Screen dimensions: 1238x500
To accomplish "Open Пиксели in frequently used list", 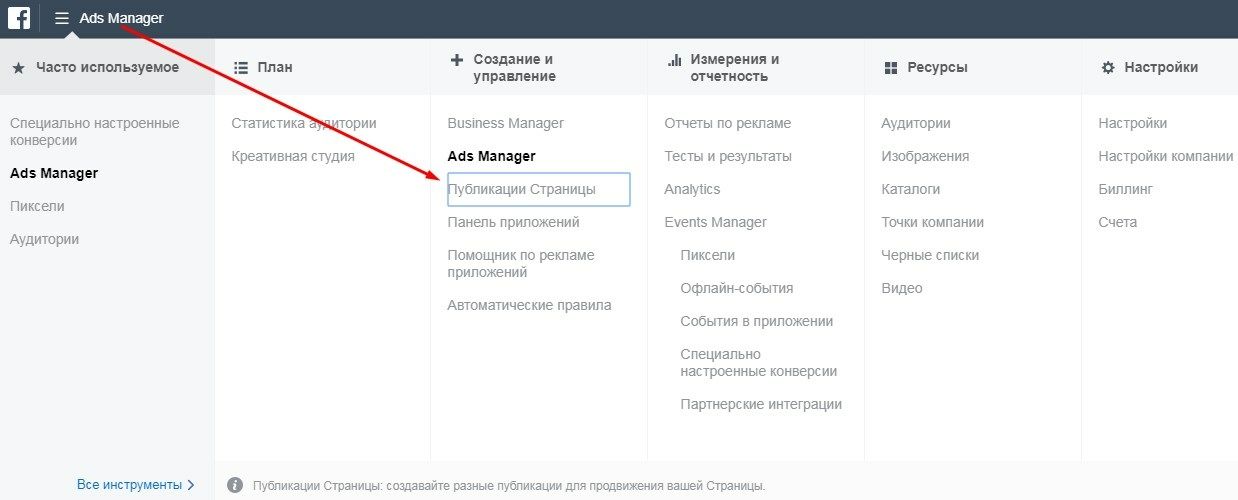I will (x=37, y=206).
